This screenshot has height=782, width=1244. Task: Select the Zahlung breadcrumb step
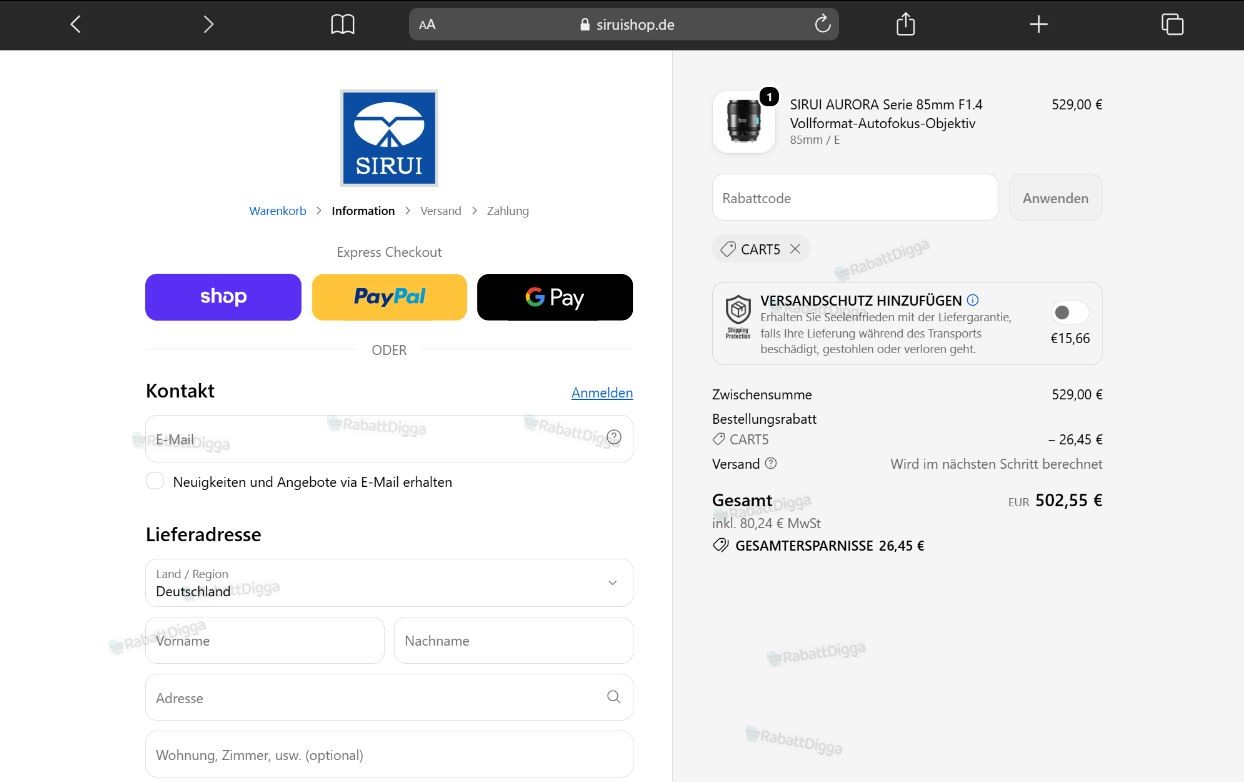(x=508, y=211)
